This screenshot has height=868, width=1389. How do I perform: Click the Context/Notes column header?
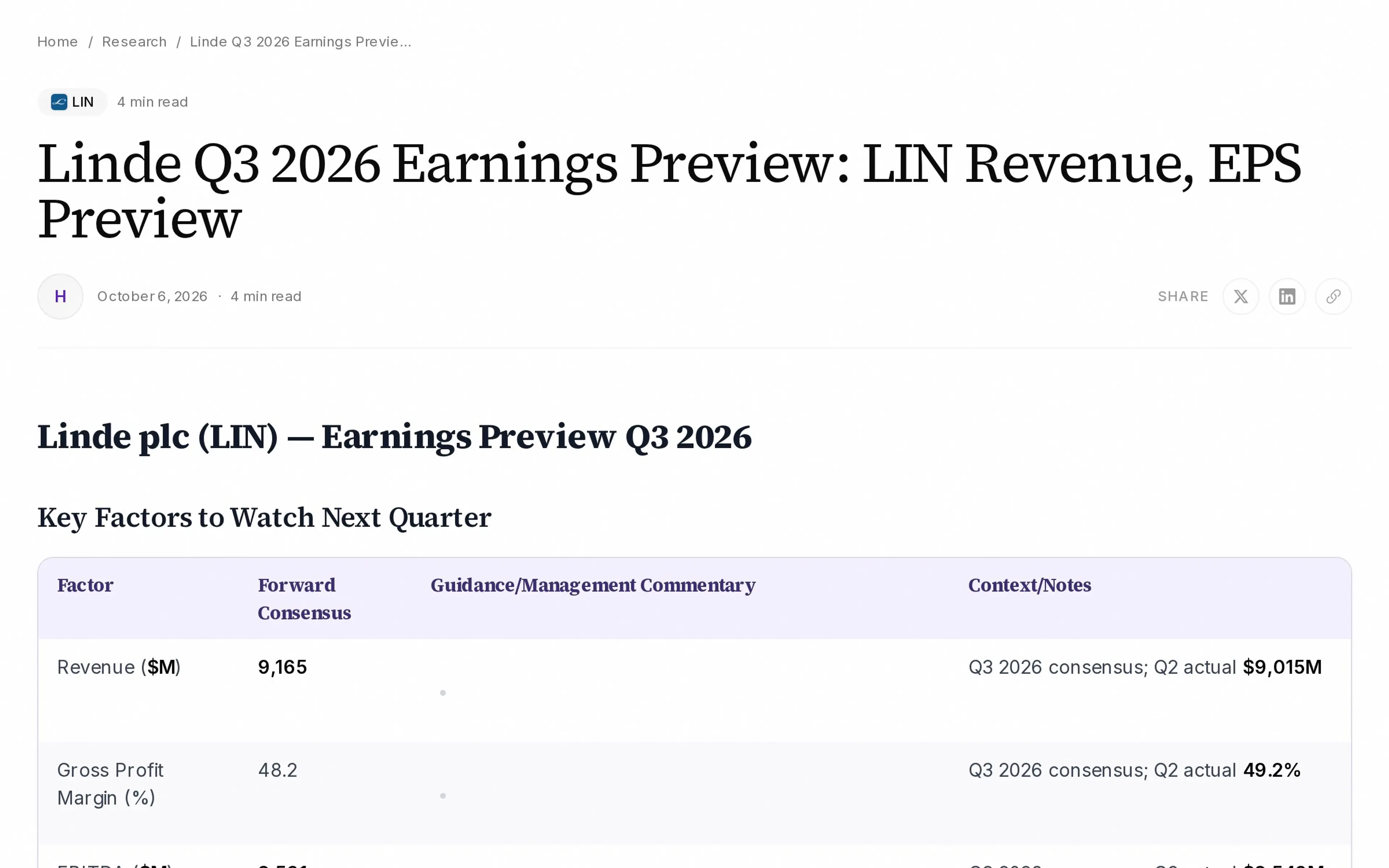[1030, 585]
